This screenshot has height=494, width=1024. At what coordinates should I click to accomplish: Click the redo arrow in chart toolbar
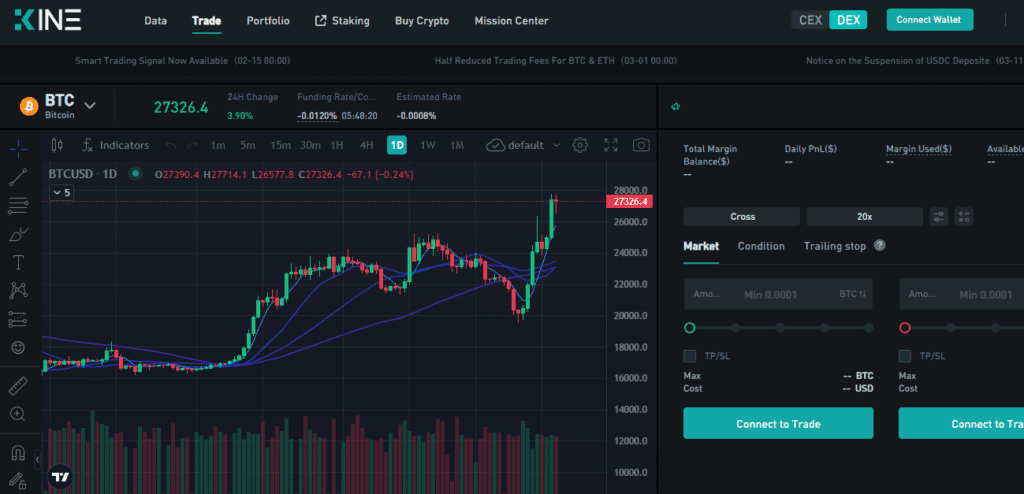pyautogui.click(x=193, y=145)
